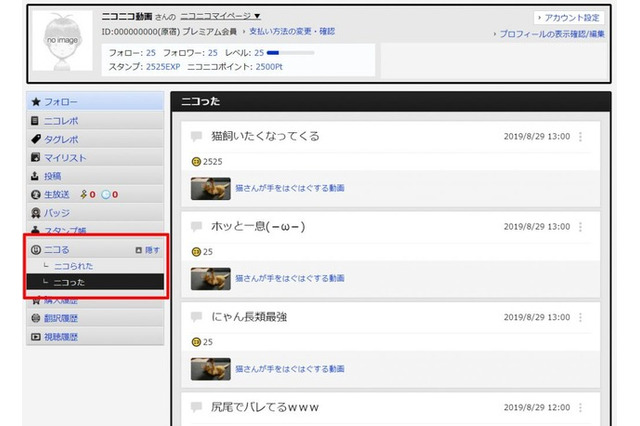Open options menu for 猫飼いたくなってくる comment
Viewport: 640px width, 426px height.
(580, 137)
